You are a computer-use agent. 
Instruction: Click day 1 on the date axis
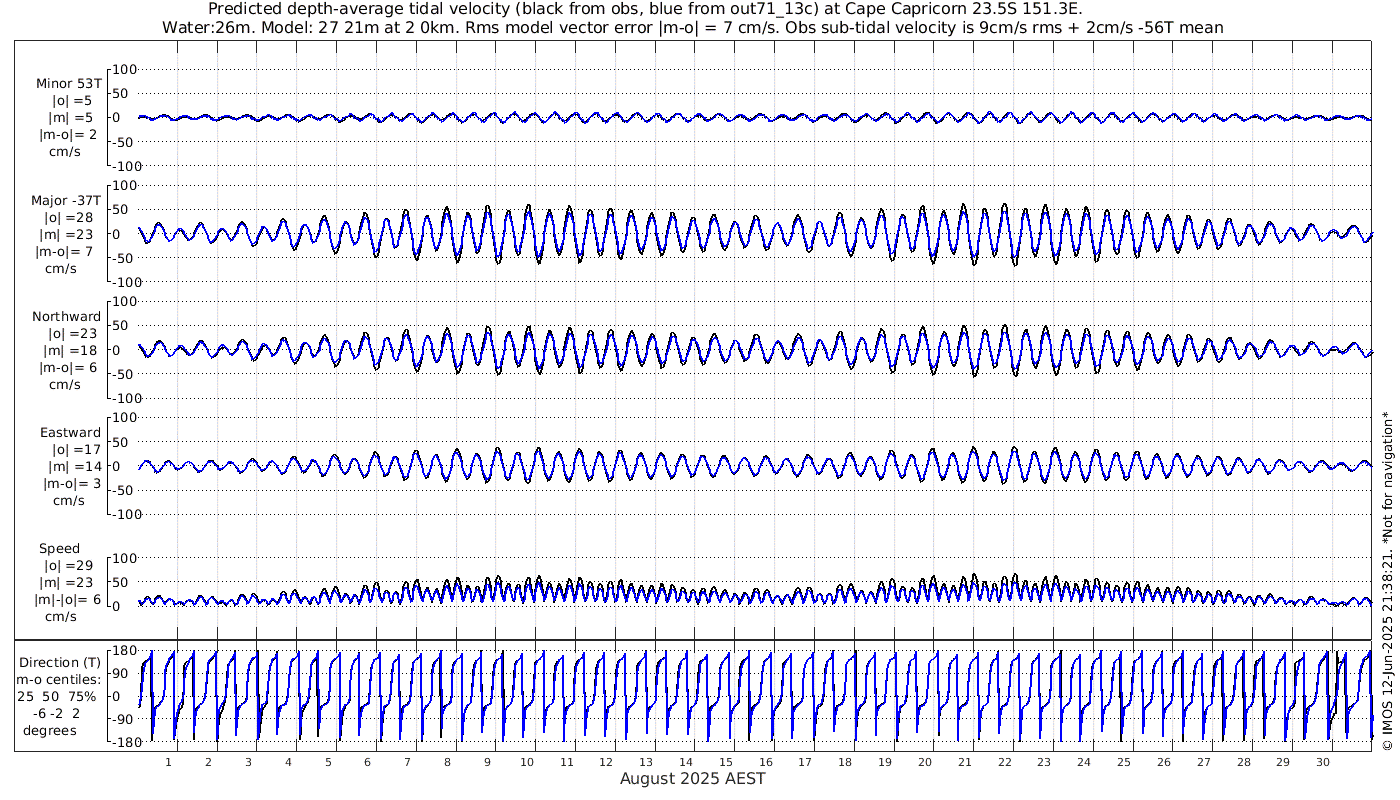169,762
